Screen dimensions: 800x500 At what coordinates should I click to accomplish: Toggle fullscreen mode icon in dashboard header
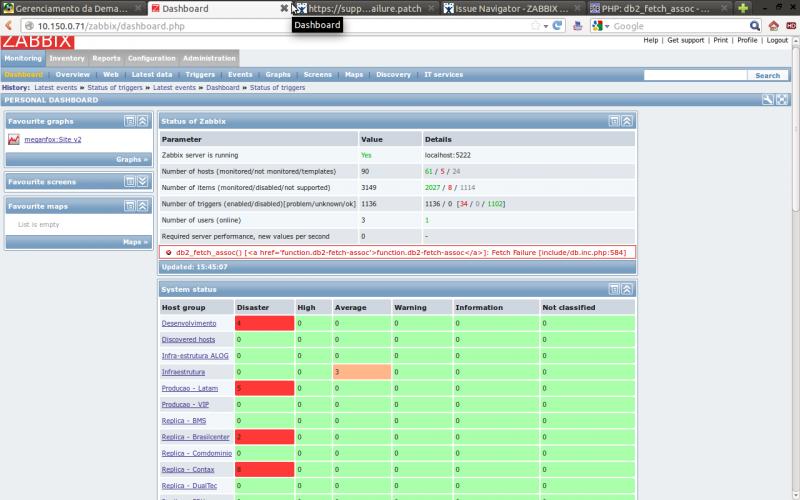point(782,100)
